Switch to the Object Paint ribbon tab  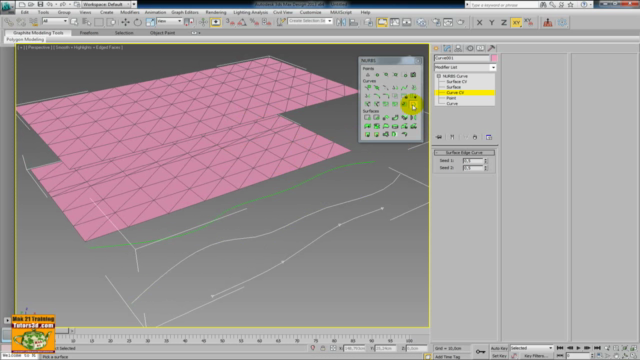click(162, 33)
